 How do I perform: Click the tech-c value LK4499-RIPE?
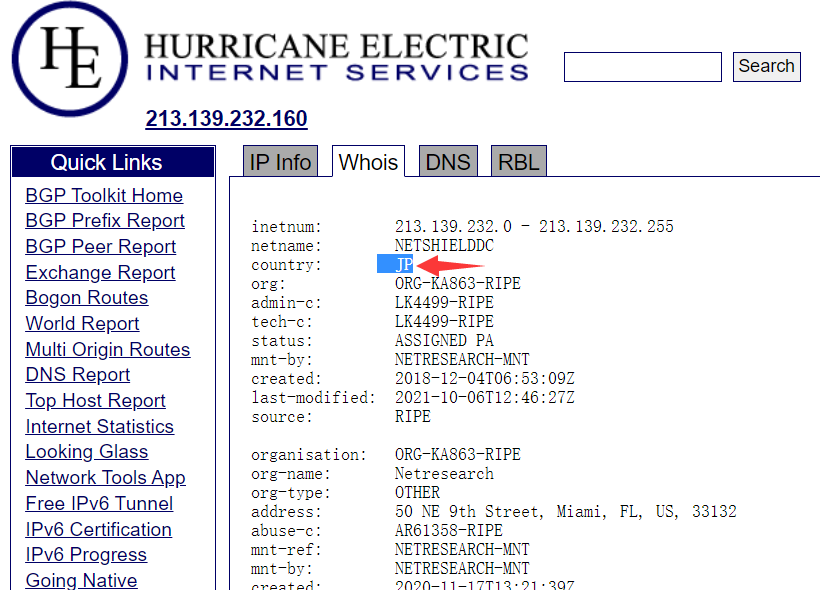(x=444, y=321)
